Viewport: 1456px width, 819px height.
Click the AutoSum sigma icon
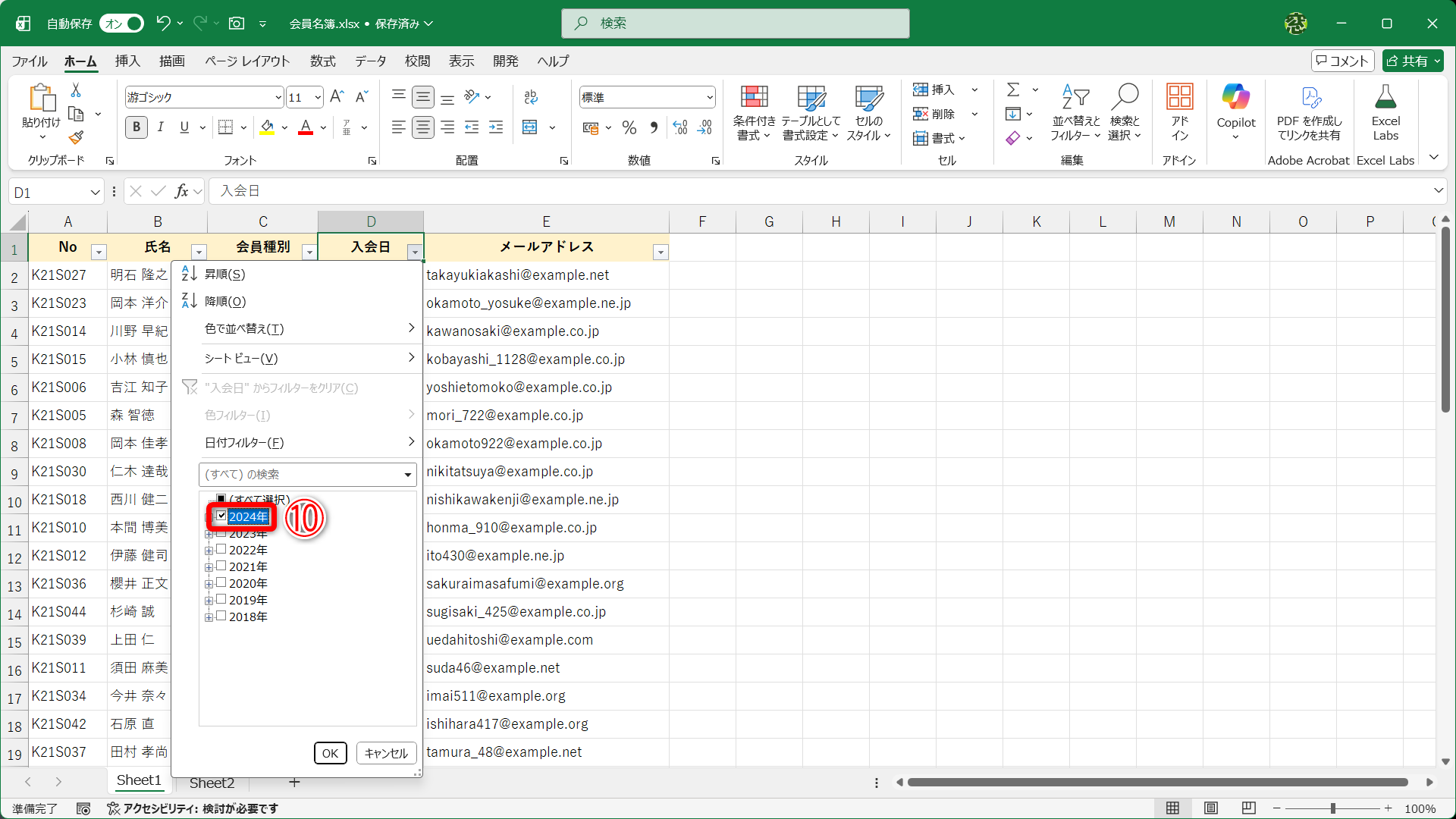(x=1013, y=89)
